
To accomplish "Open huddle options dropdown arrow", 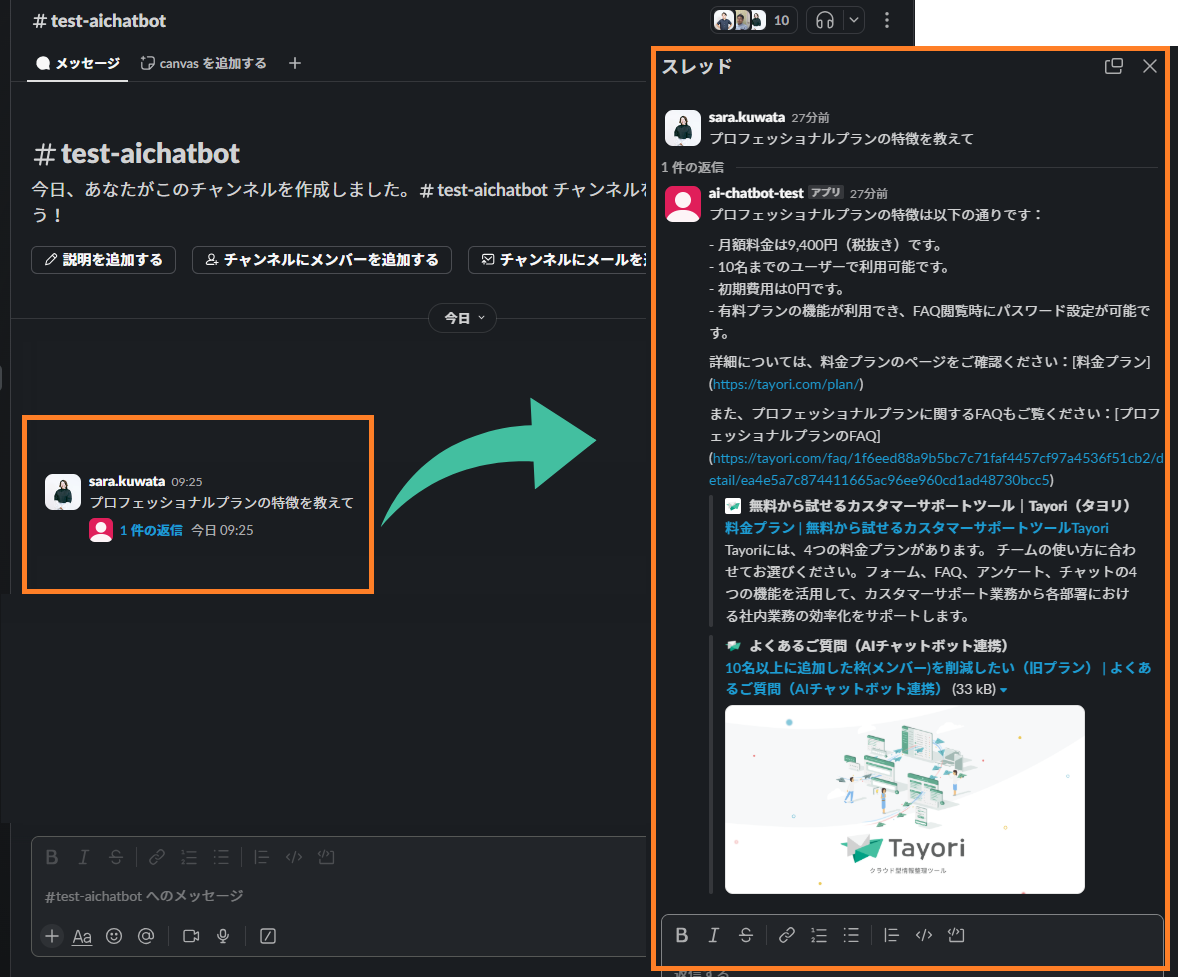I will (853, 20).
